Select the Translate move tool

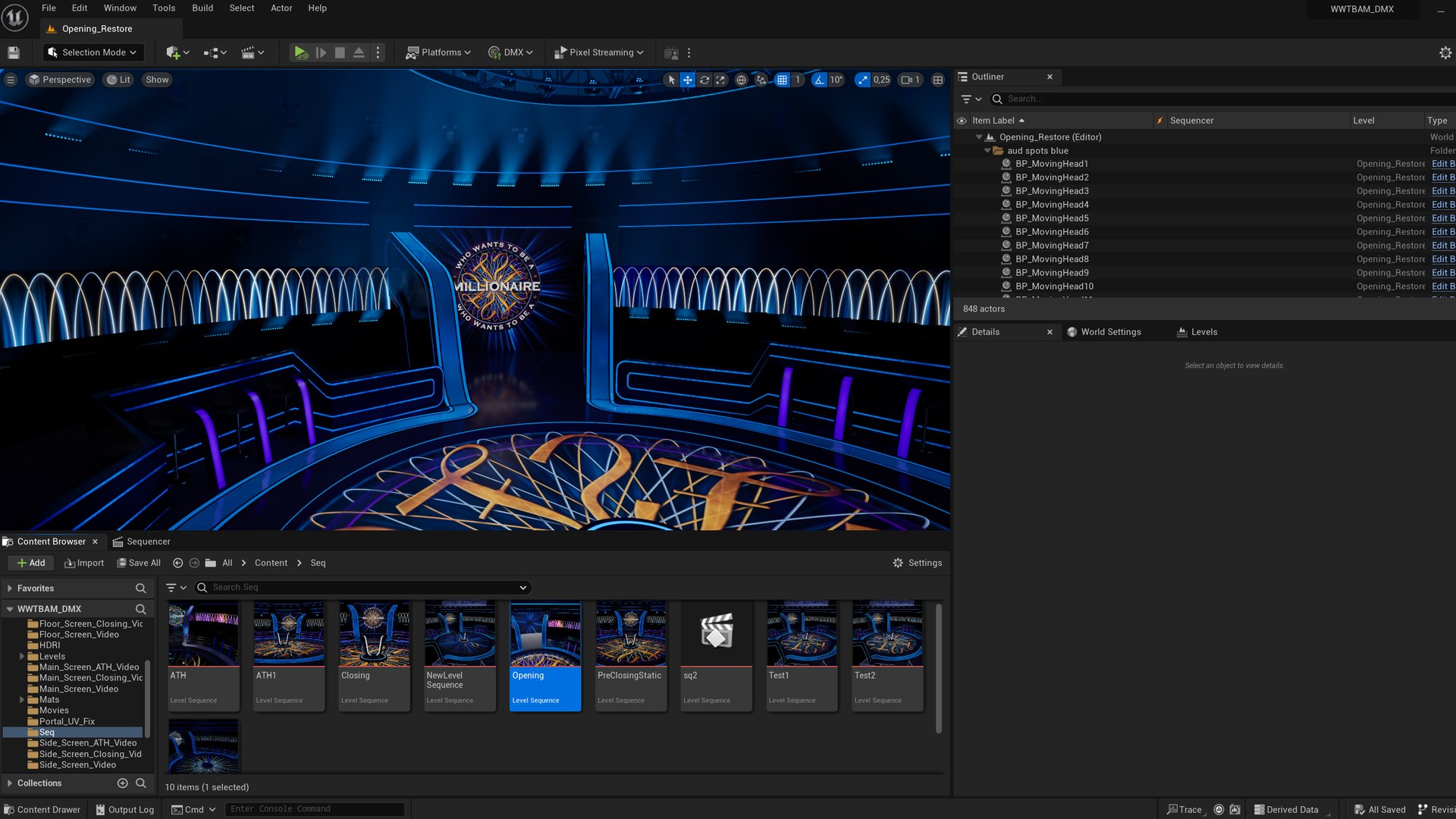688,80
